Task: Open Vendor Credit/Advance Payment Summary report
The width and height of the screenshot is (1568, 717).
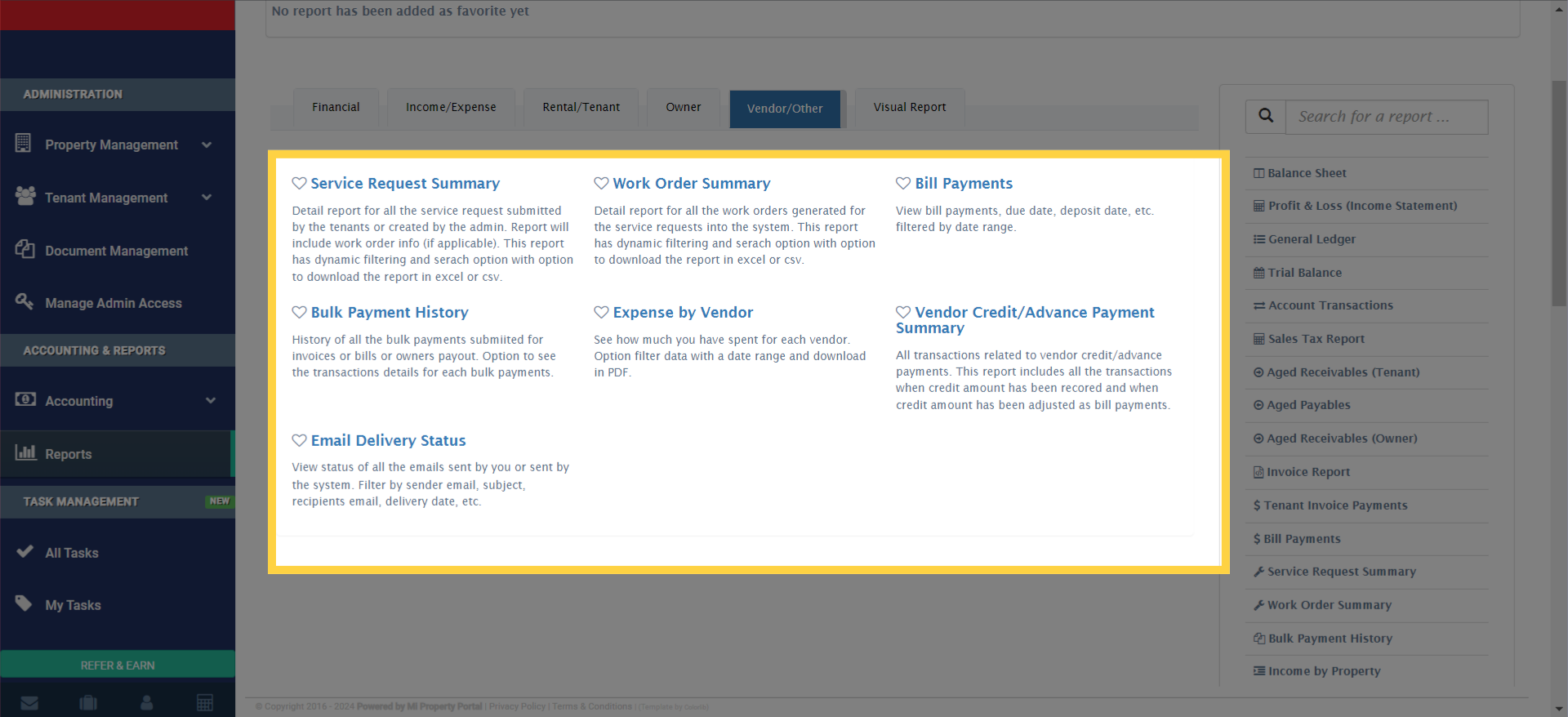Action: (x=1026, y=320)
